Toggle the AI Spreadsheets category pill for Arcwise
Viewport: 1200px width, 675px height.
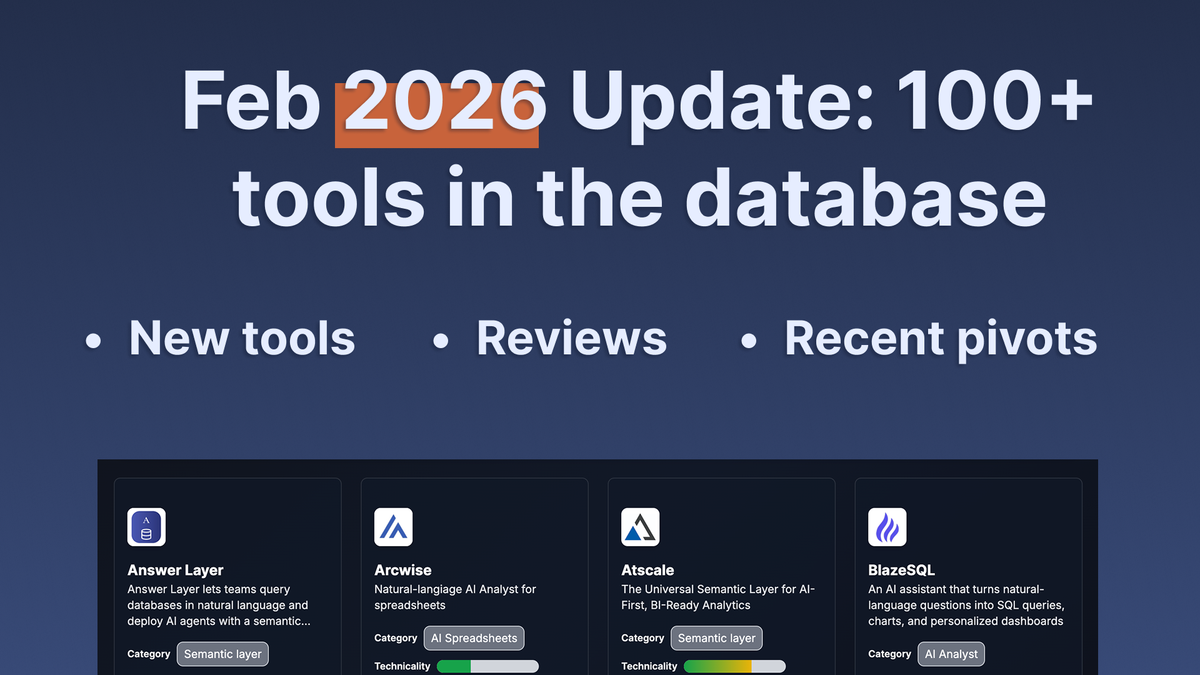473,638
